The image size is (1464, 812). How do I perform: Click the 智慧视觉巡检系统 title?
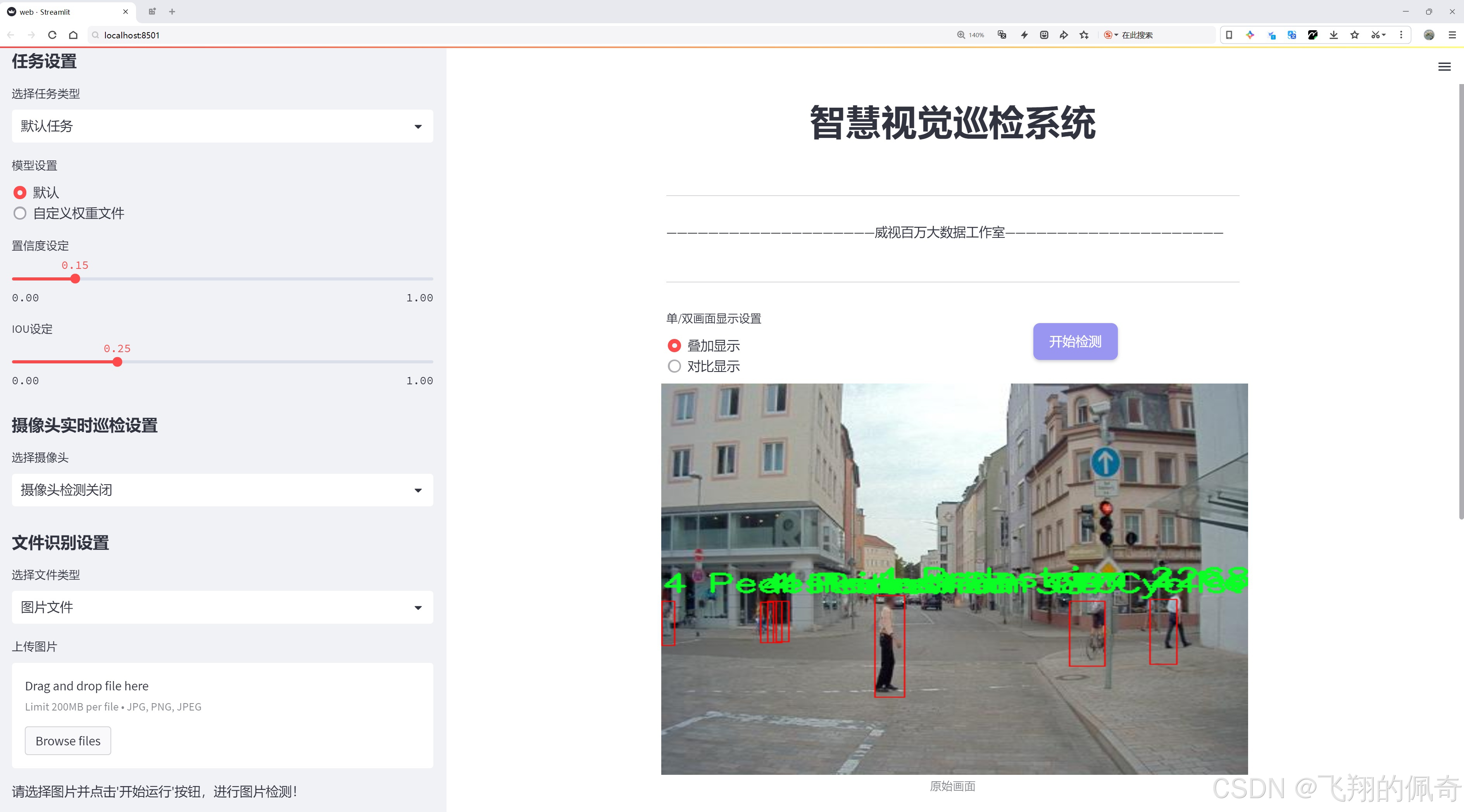click(x=952, y=123)
